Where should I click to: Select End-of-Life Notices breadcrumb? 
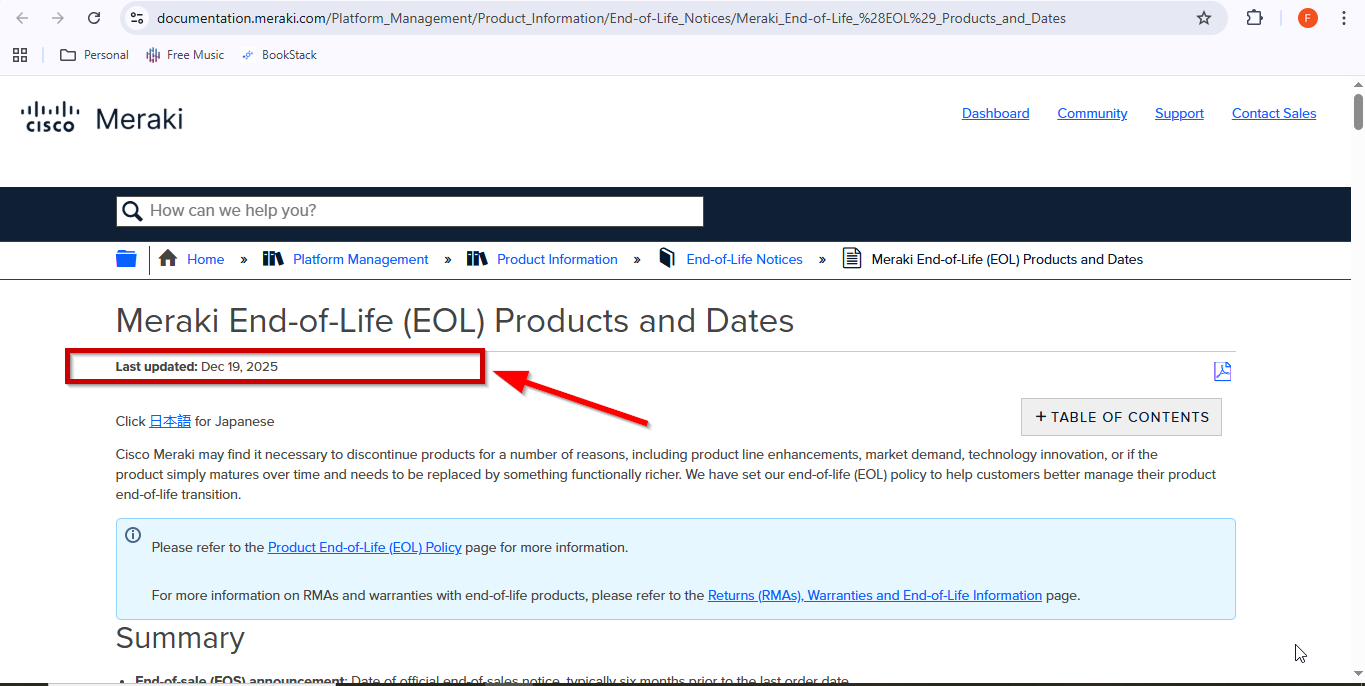click(x=744, y=259)
